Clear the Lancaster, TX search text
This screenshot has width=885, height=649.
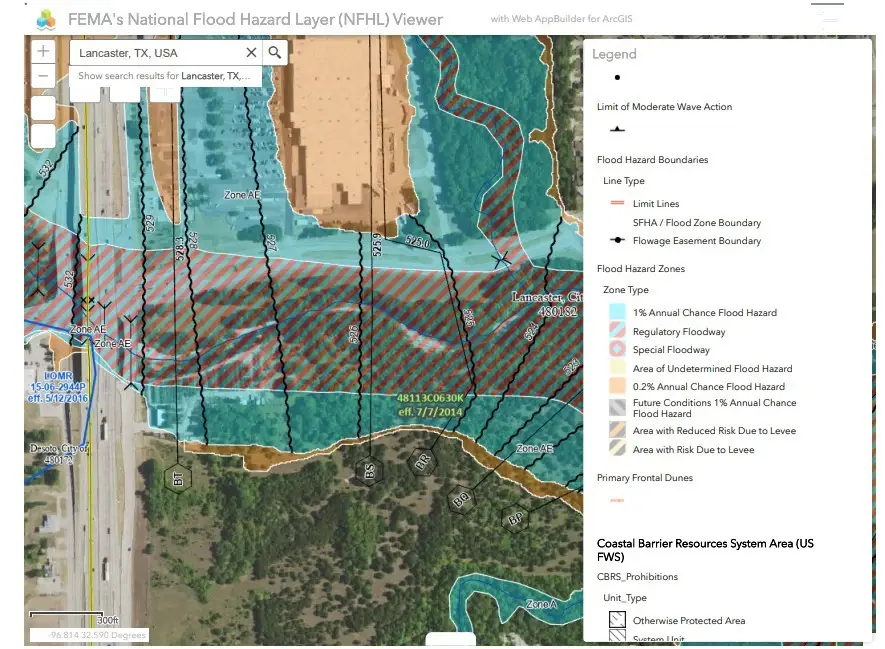click(x=251, y=52)
